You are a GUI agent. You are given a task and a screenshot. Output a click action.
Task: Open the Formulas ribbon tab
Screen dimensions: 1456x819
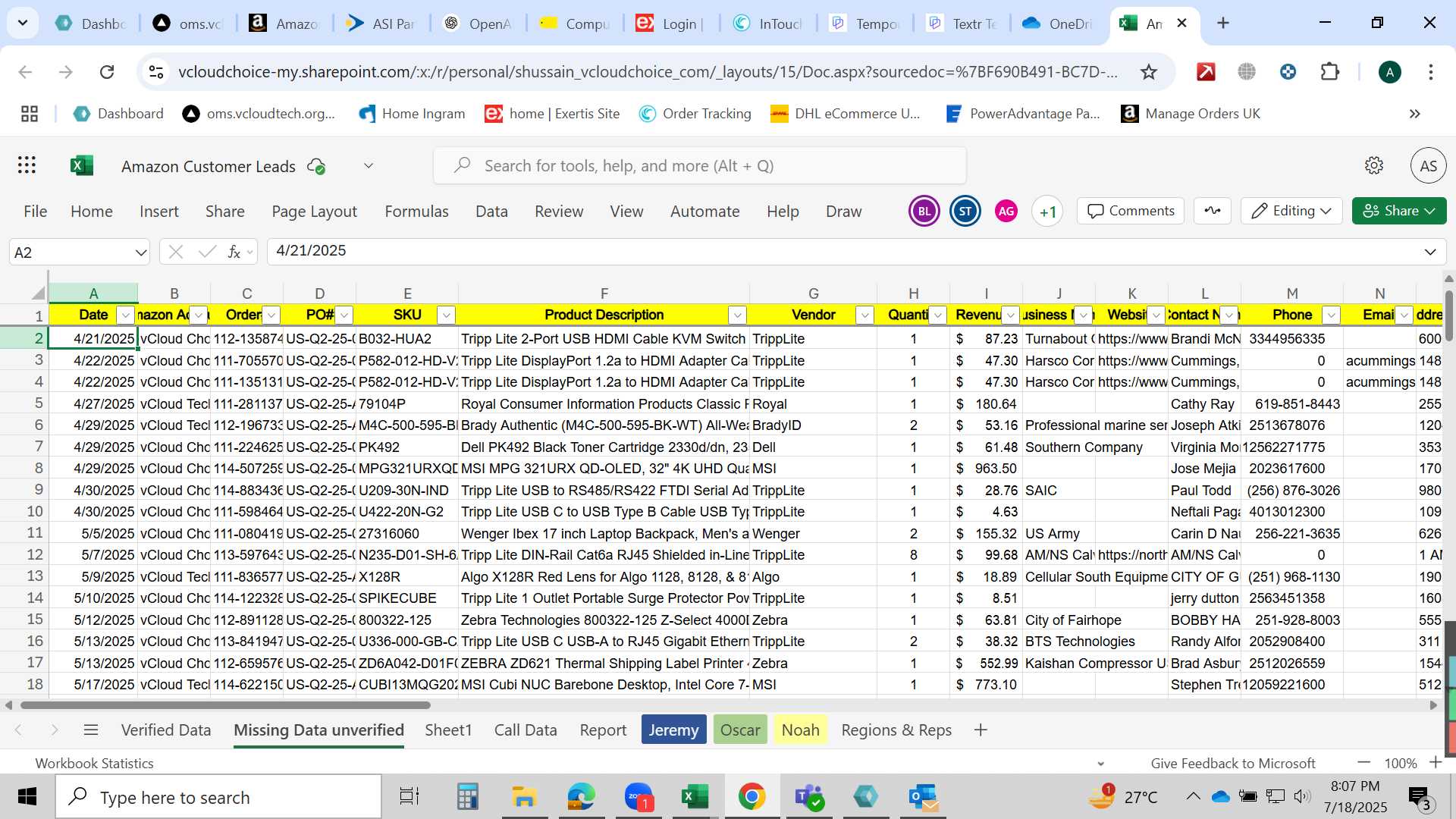416,212
